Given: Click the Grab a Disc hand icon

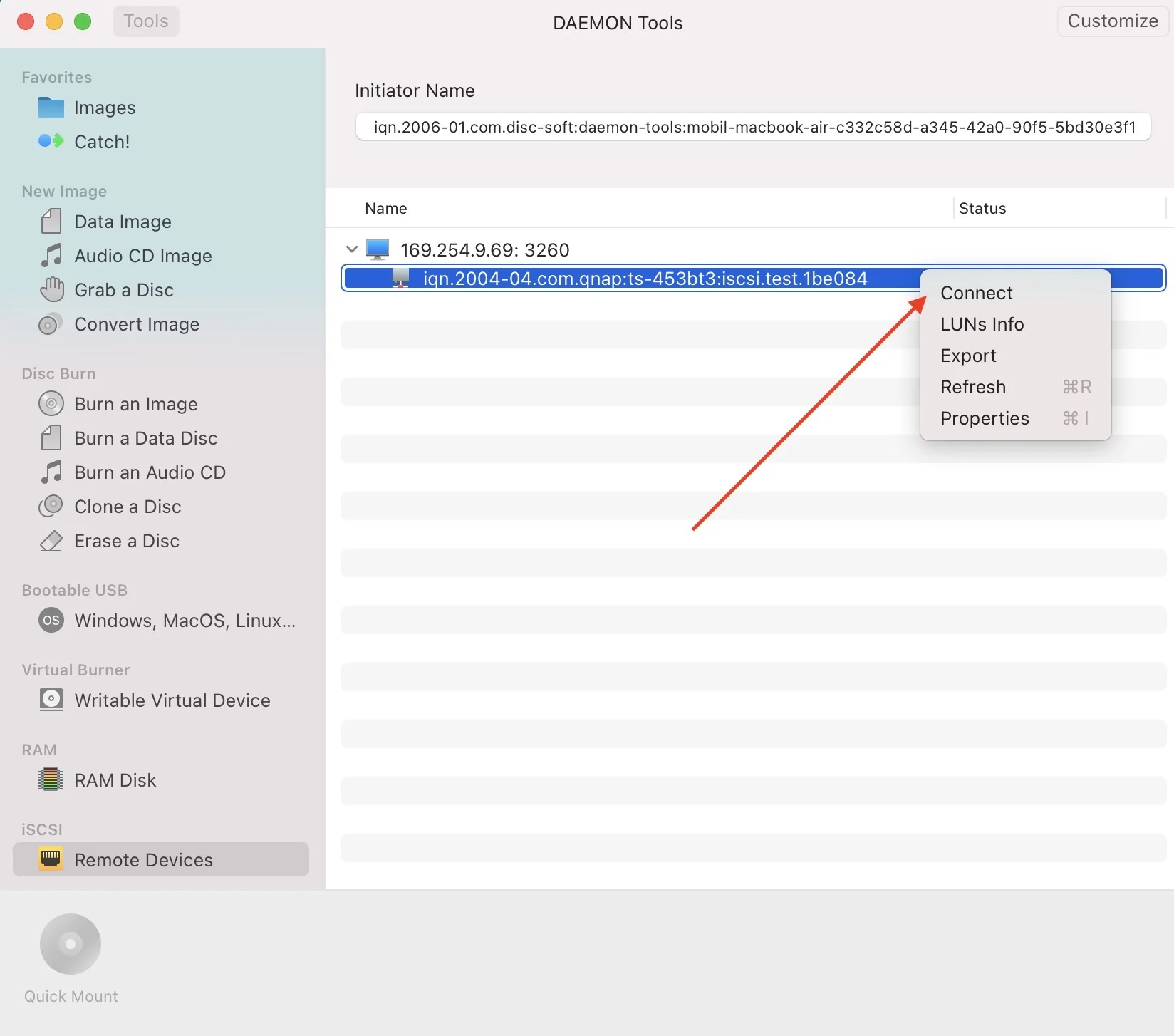Looking at the screenshot, I should (51, 290).
